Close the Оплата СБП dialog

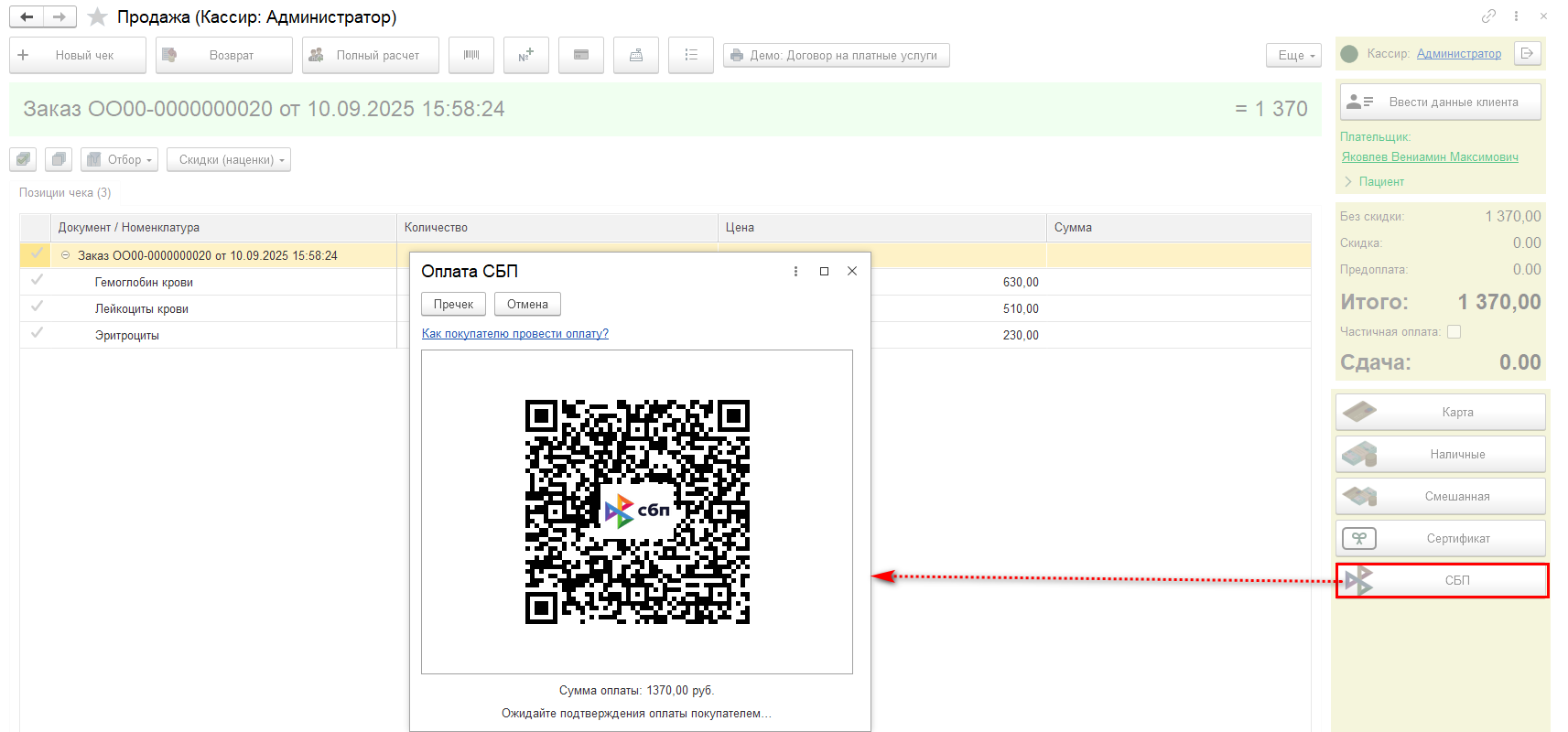click(x=852, y=271)
